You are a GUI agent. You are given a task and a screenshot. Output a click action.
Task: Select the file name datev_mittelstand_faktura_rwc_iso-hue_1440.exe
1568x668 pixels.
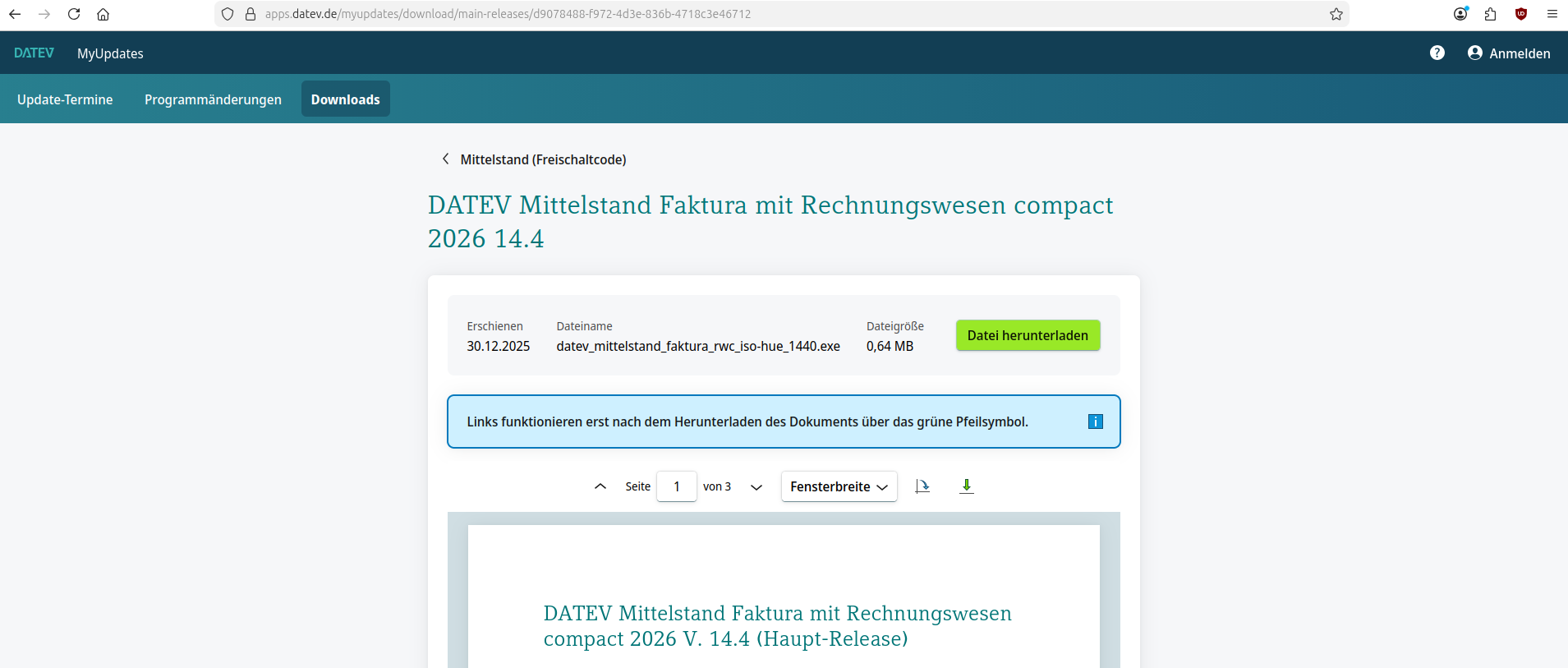[x=698, y=346]
